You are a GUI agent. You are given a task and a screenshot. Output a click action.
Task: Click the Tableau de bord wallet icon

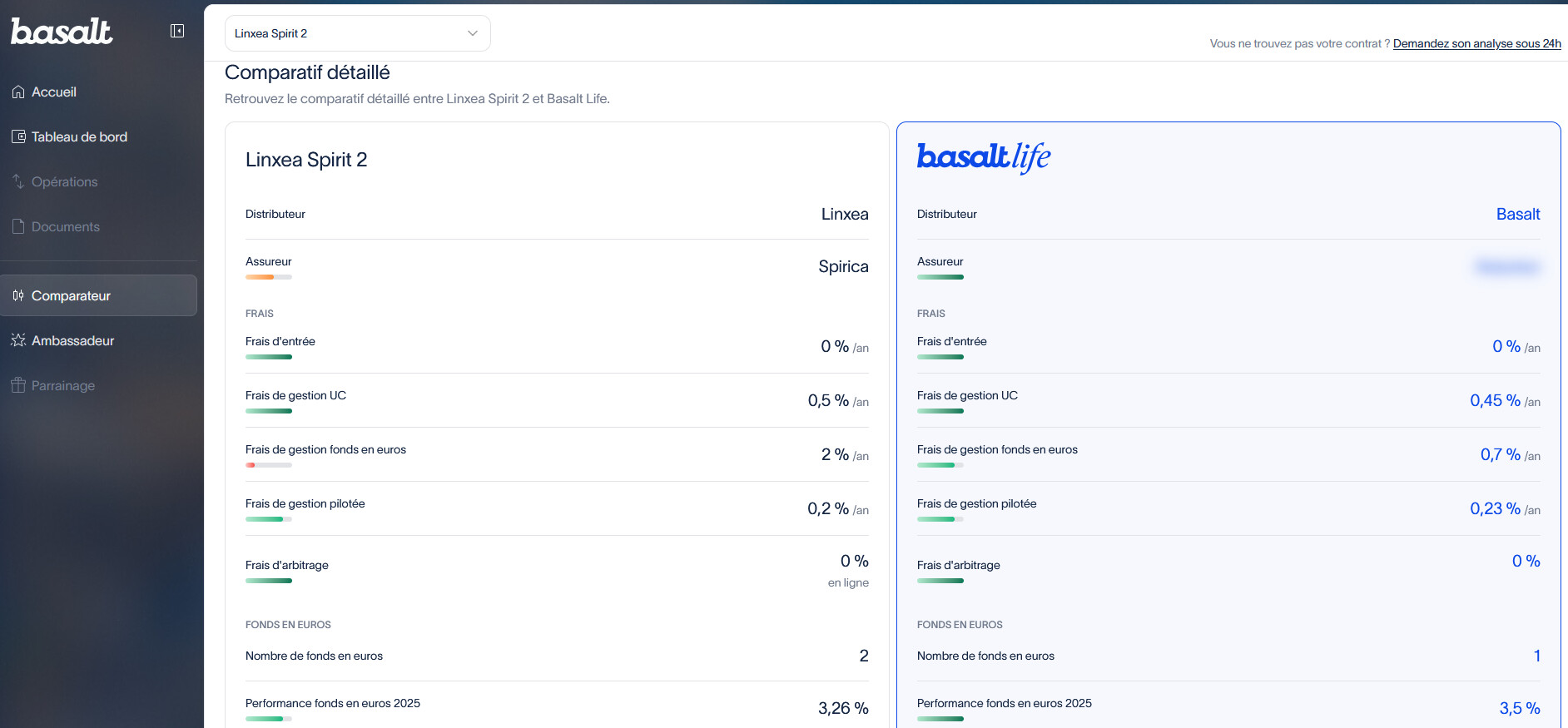point(18,136)
